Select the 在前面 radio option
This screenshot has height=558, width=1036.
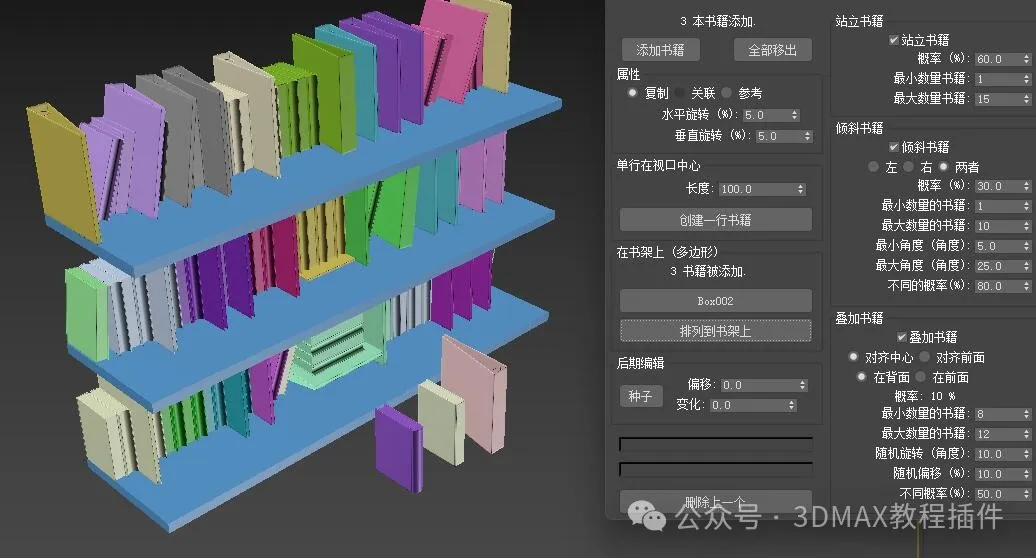tap(920, 377)
